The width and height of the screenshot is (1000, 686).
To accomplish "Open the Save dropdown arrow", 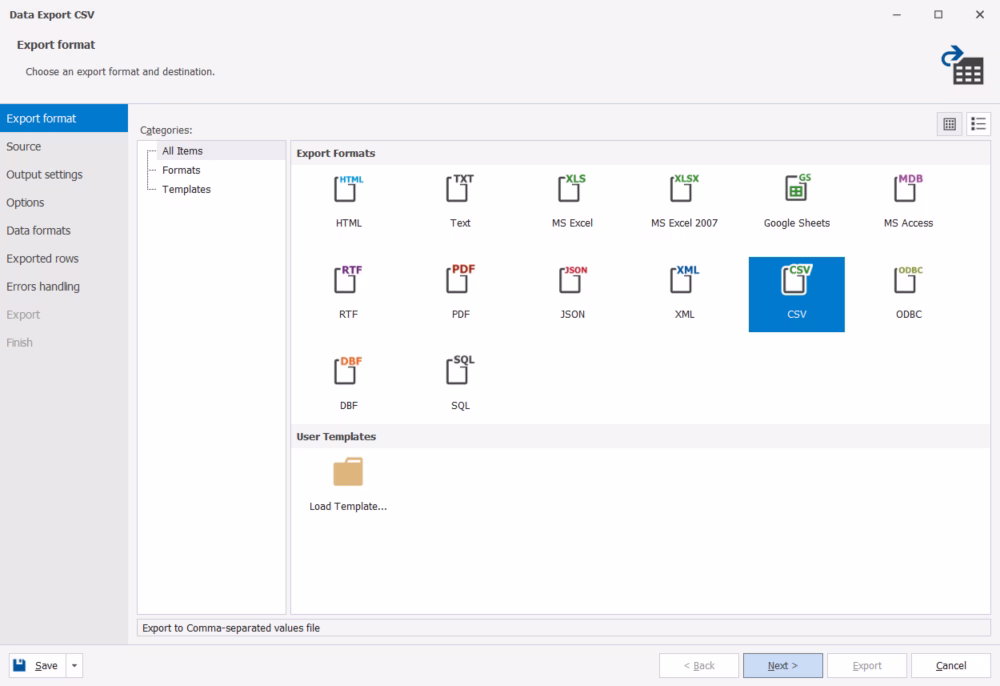I will click(x=75, y=666).
